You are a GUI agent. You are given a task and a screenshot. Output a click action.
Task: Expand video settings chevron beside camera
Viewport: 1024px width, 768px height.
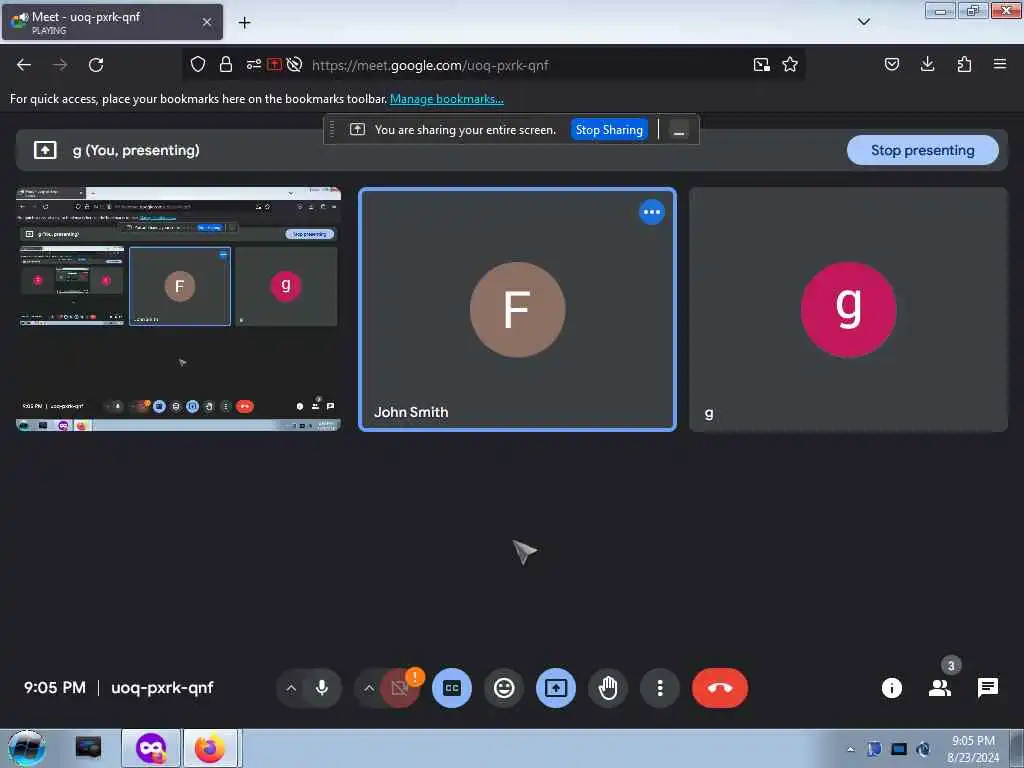pyautogui.click(x=369, y=688)
